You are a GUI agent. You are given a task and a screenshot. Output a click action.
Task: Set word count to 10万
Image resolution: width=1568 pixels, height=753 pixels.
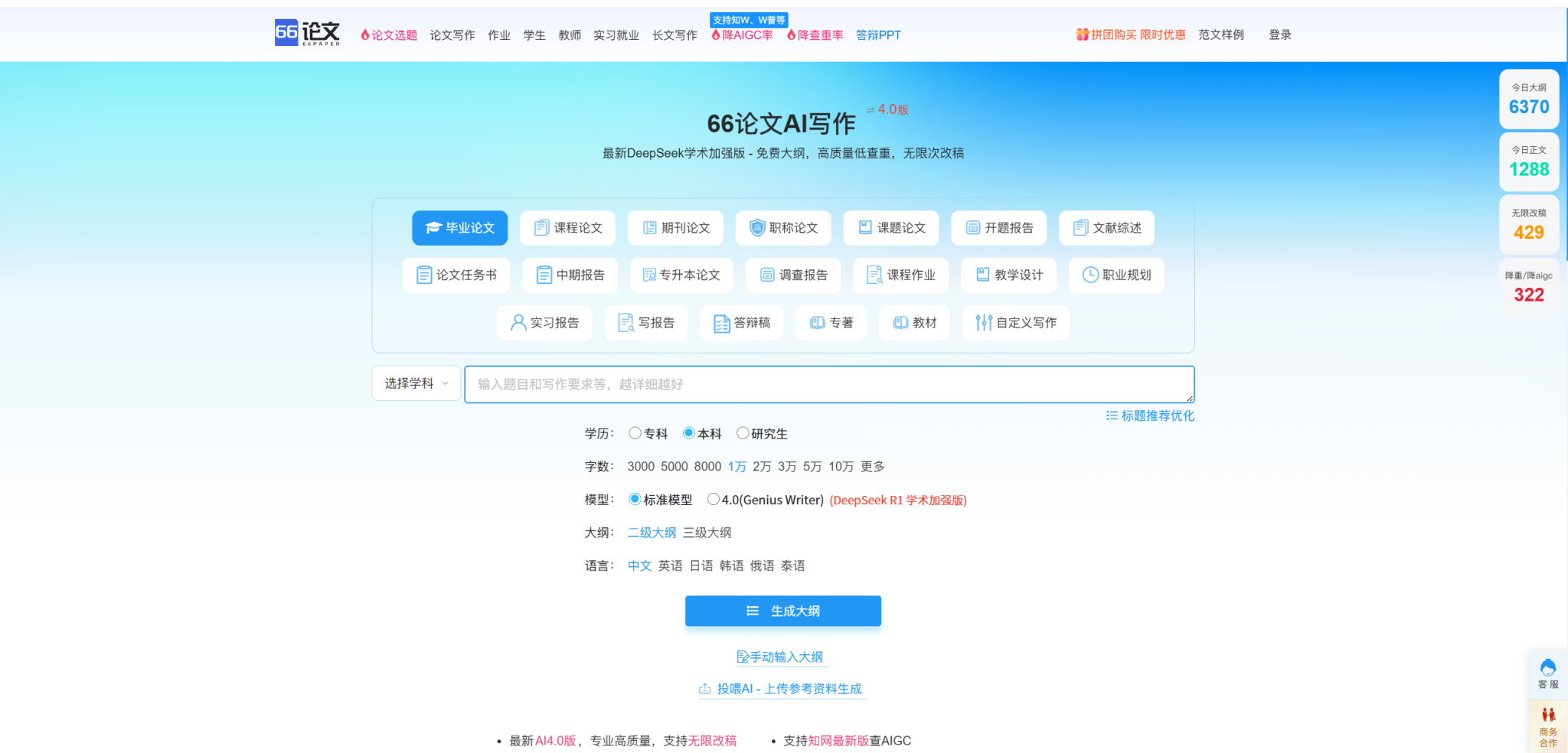pos(841,467)
